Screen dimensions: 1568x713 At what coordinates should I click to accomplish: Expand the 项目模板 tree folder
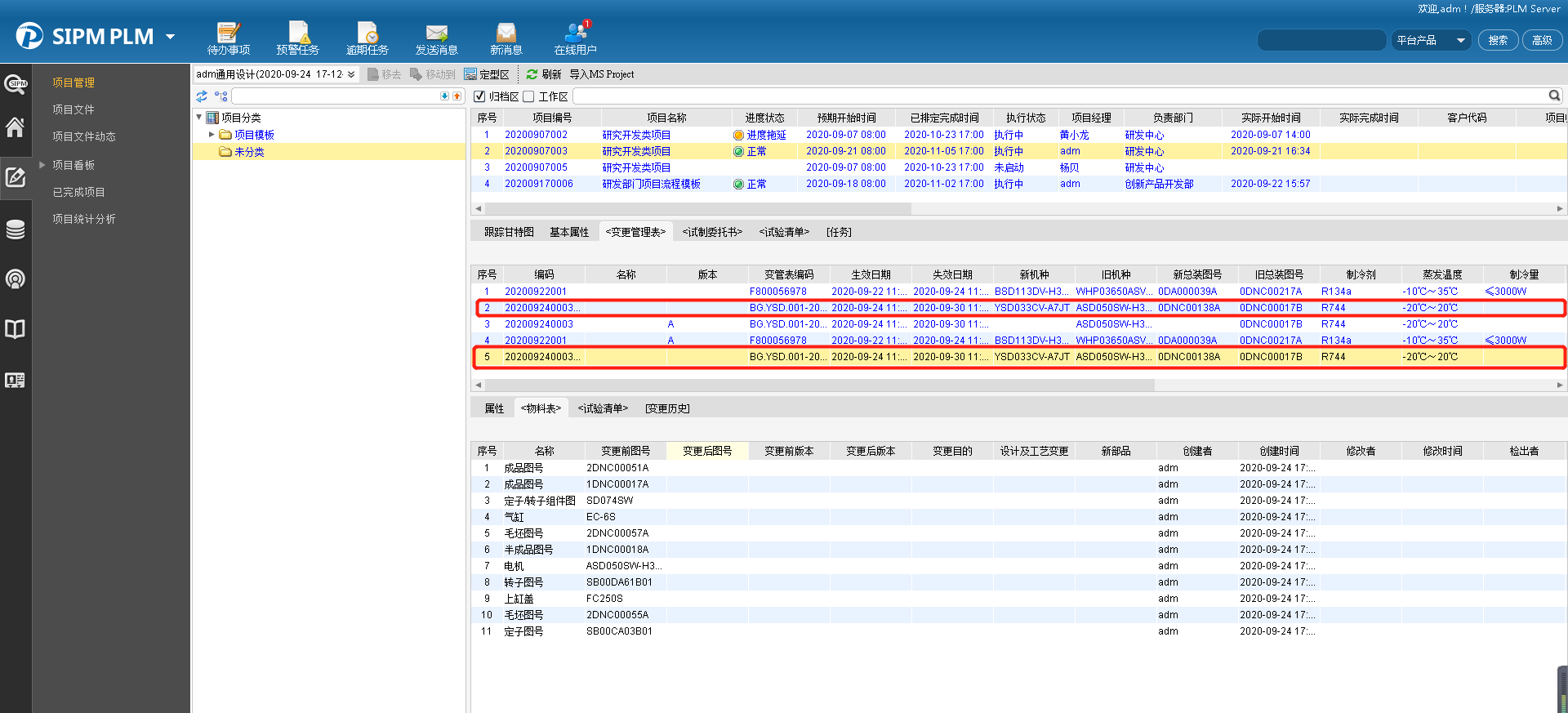(212, 135)
